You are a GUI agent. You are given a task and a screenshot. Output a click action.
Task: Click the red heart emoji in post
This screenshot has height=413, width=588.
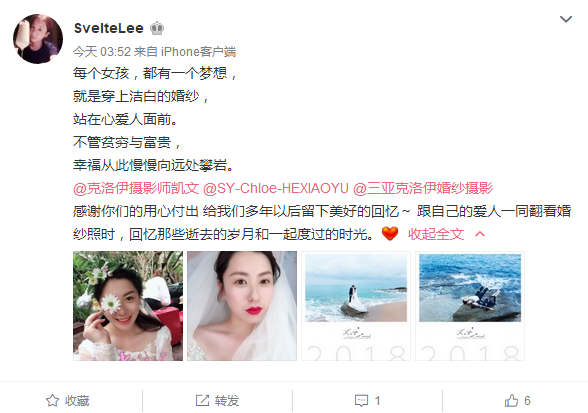[390, 234]
